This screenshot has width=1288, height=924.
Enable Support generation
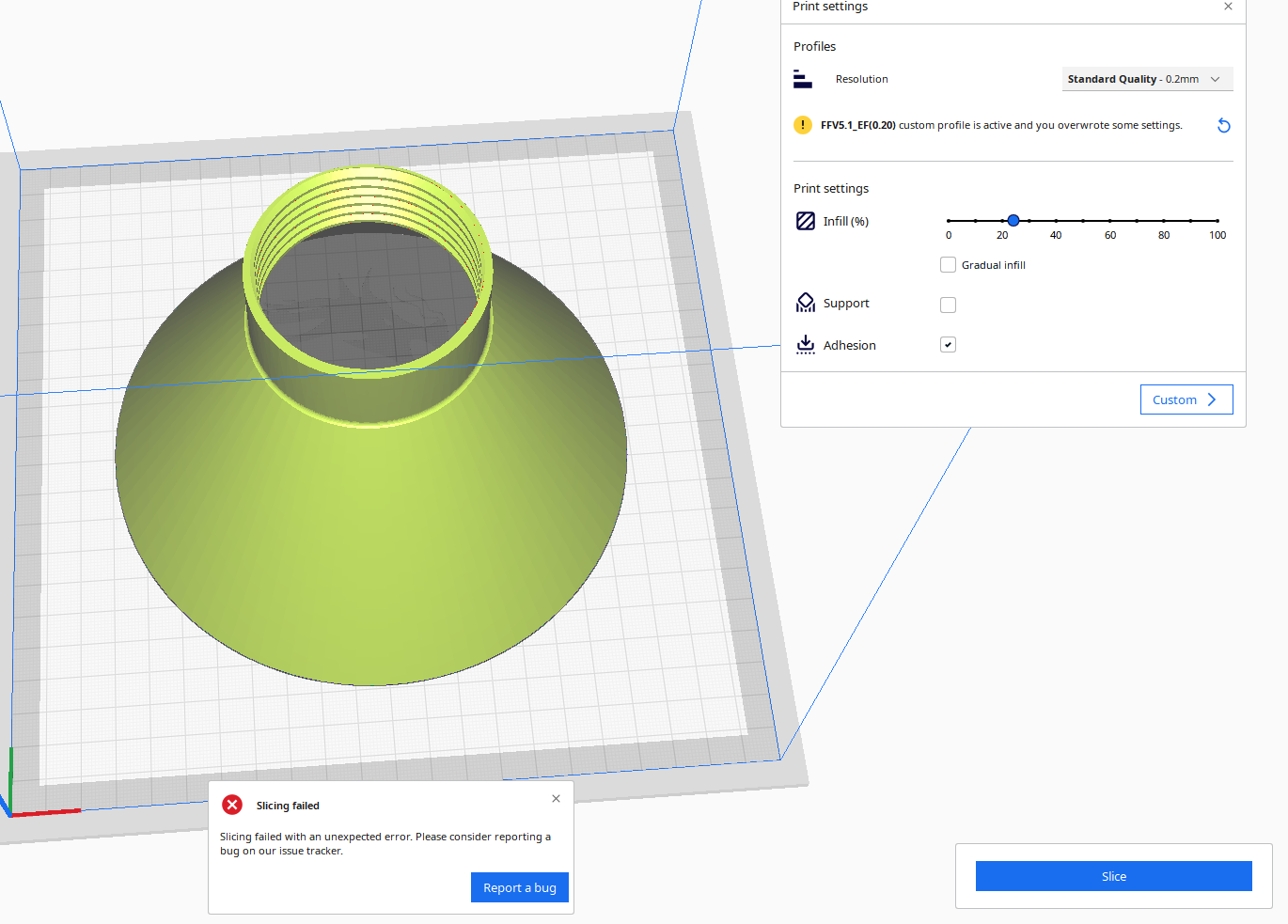(948, 305)
